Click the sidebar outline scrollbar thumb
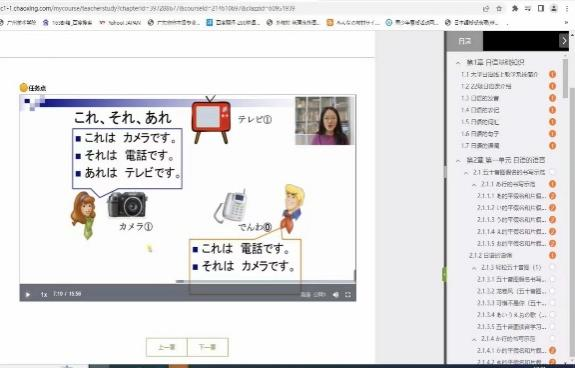This screenshot has width=575, height=368. pyautogui.click(x=565, y=79)
